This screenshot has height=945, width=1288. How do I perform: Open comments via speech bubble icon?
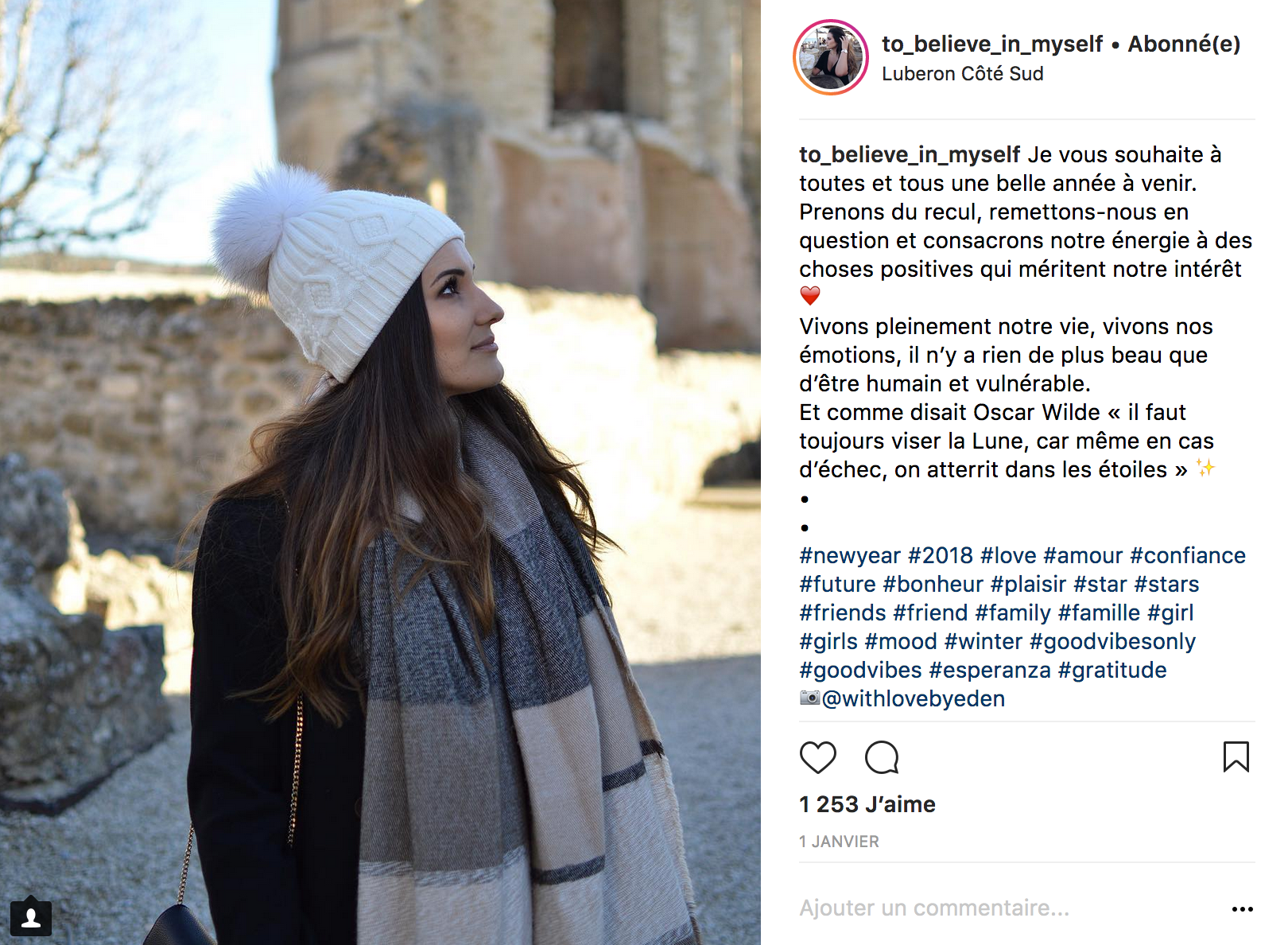coord(882,757)
